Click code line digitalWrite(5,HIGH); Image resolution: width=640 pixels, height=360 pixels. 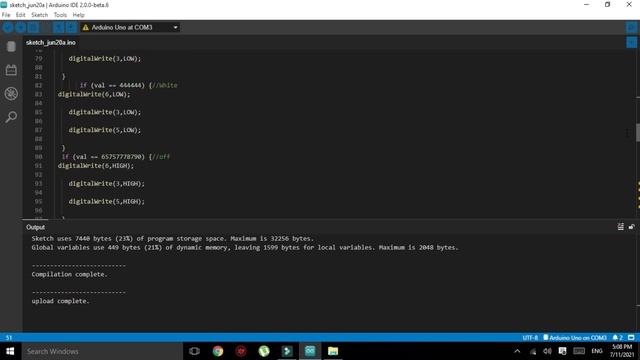[107, 201]
